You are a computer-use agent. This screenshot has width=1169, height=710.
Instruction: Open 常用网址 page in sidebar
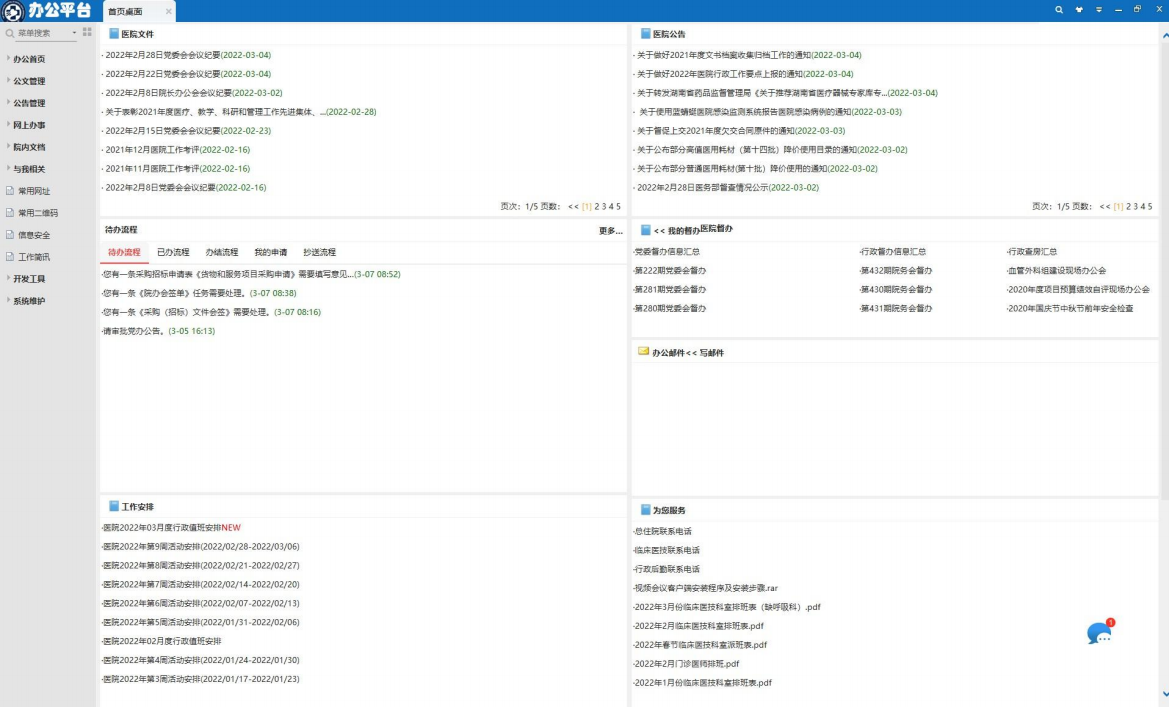tap(34, 191)
